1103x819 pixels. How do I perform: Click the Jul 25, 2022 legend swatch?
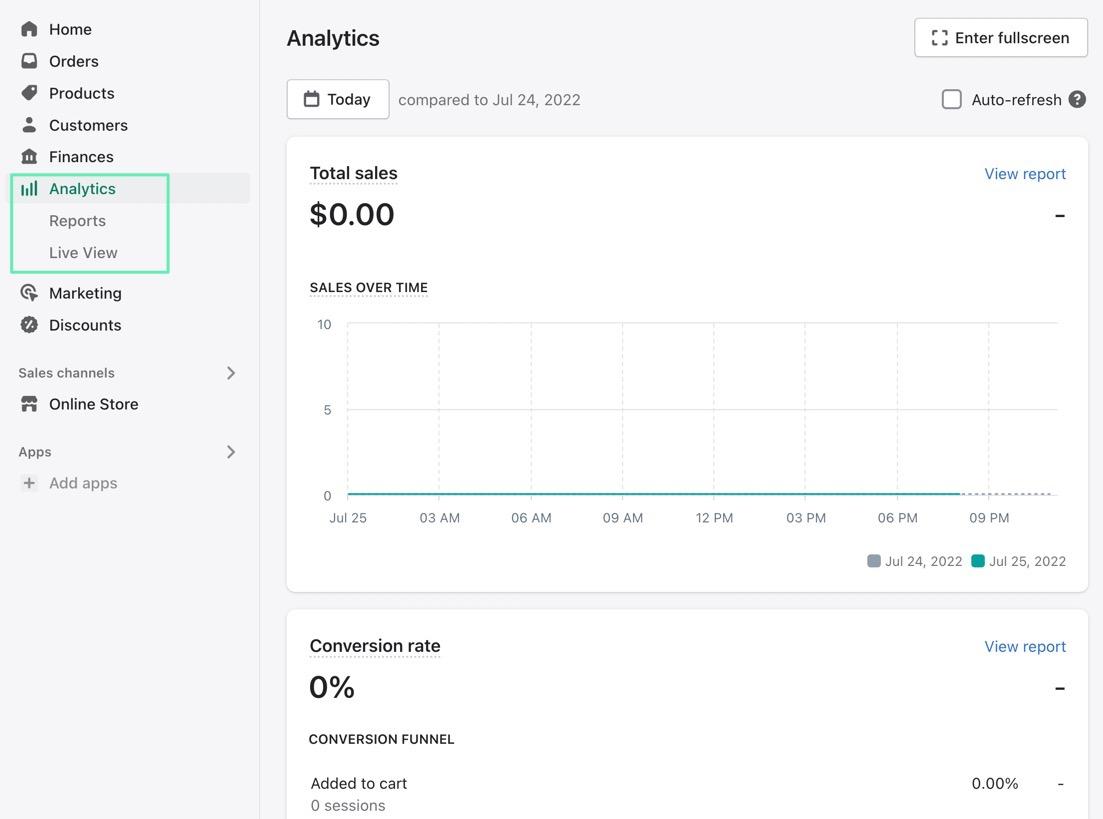[x=978, y=561]
